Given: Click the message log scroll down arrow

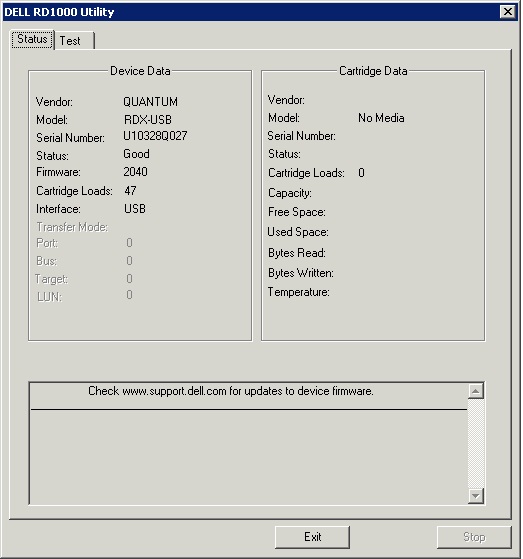Looking at the screenshot, I should point(476,496).
